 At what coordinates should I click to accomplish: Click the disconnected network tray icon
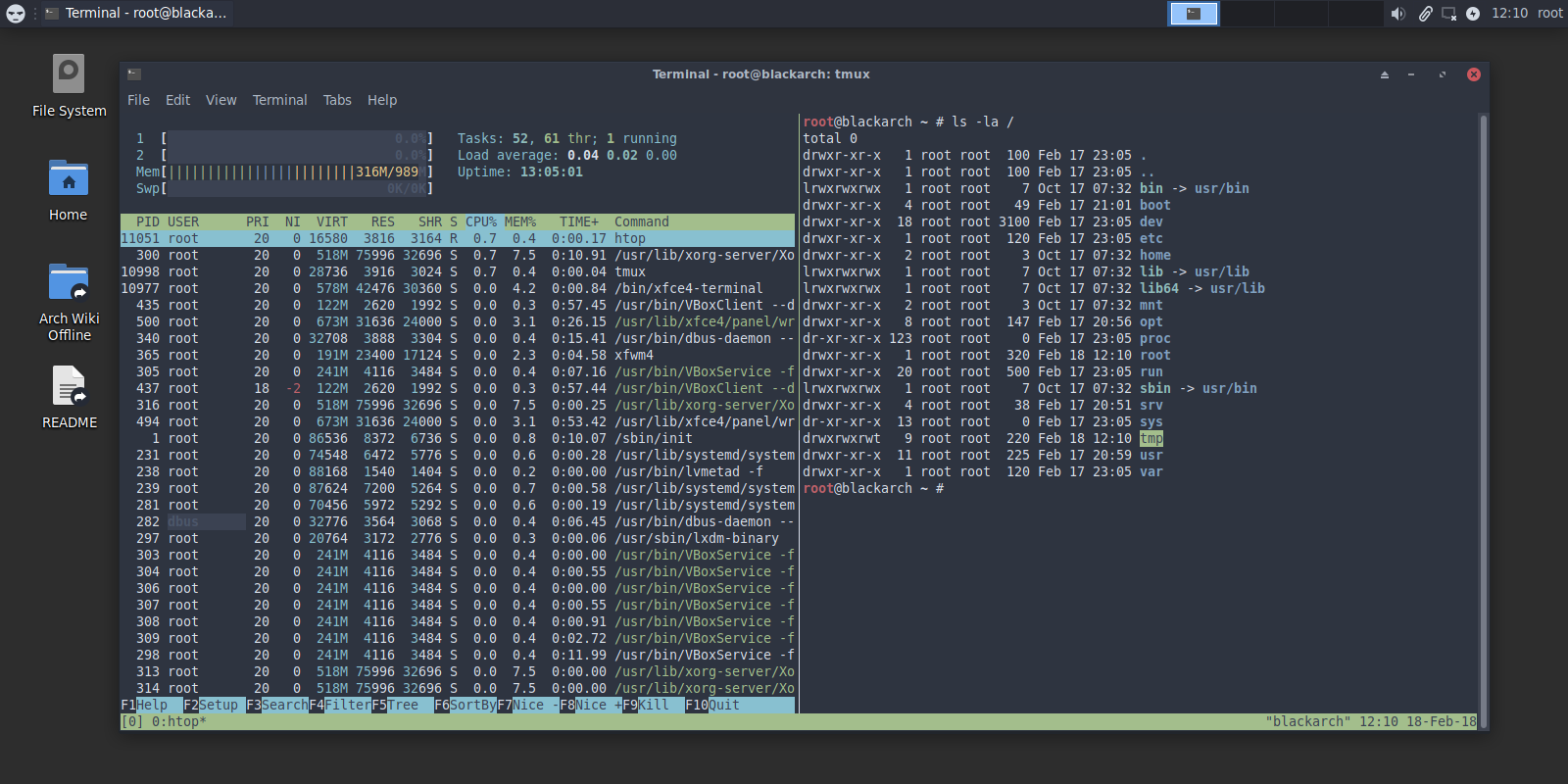click(1448, 14)
